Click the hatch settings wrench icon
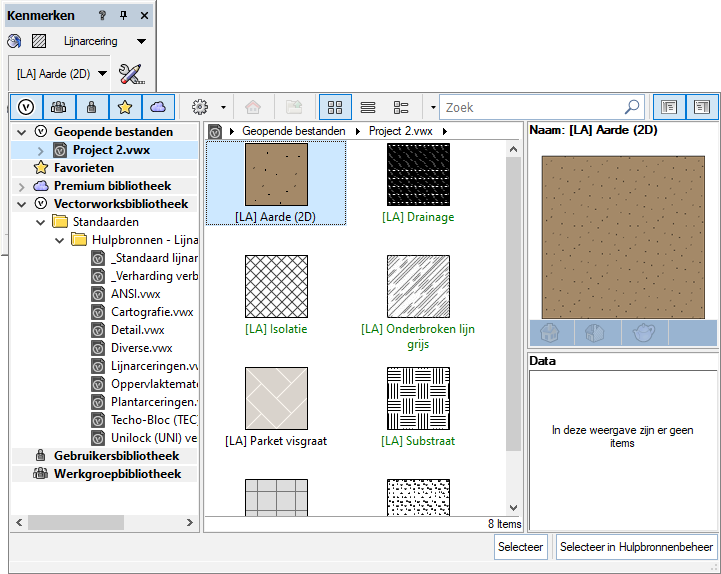 [x=131, y=73]
